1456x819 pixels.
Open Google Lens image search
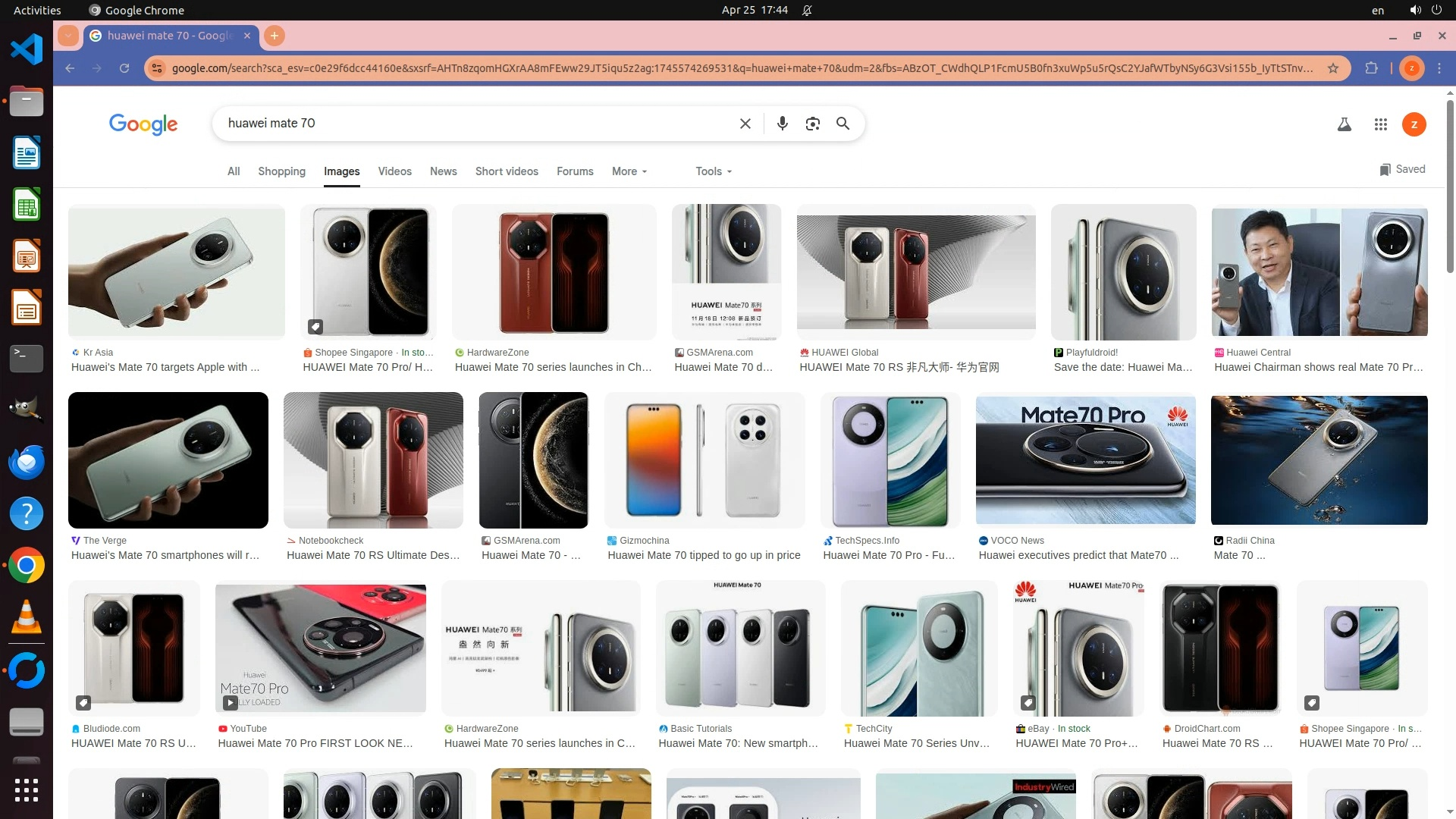tap(812, 124)
